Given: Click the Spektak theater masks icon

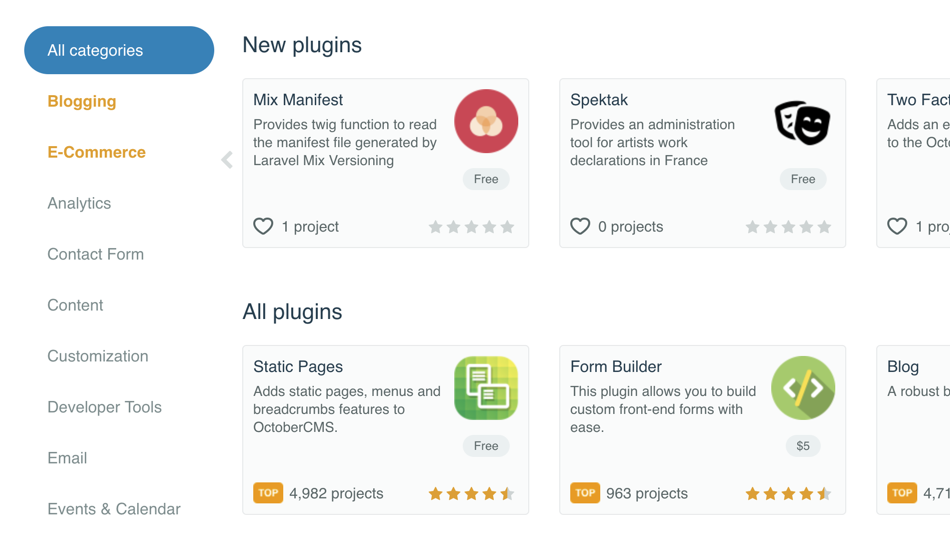Looking at the screenshot, I should (803, 122).
